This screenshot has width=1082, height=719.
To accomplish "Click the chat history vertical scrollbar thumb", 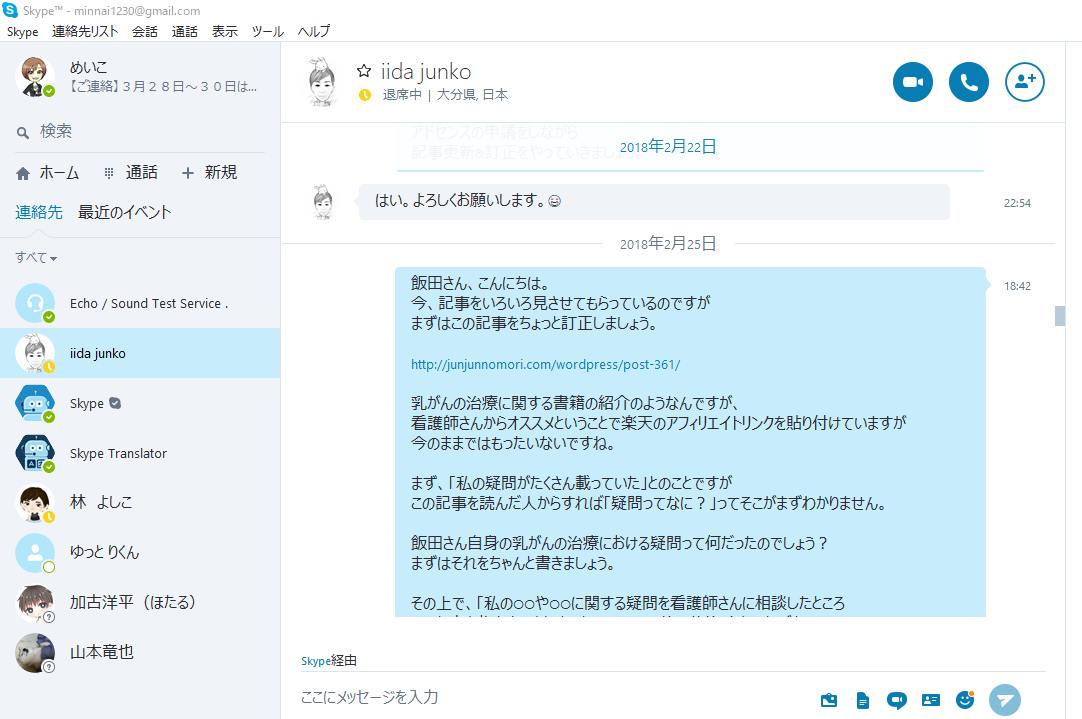I will click(x=1060, y=316).
